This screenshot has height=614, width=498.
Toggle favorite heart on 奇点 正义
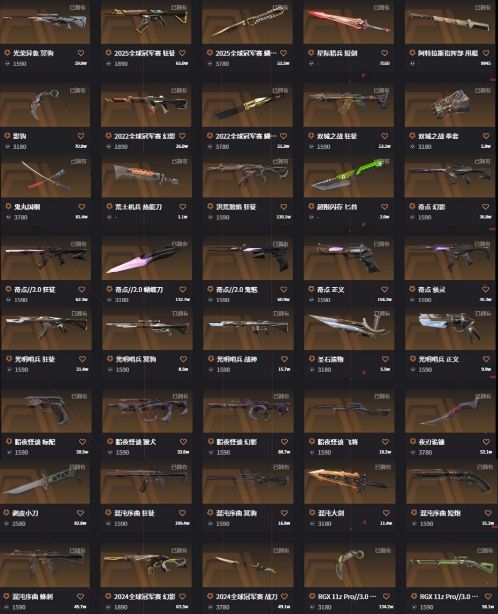(x=384, y=289)
